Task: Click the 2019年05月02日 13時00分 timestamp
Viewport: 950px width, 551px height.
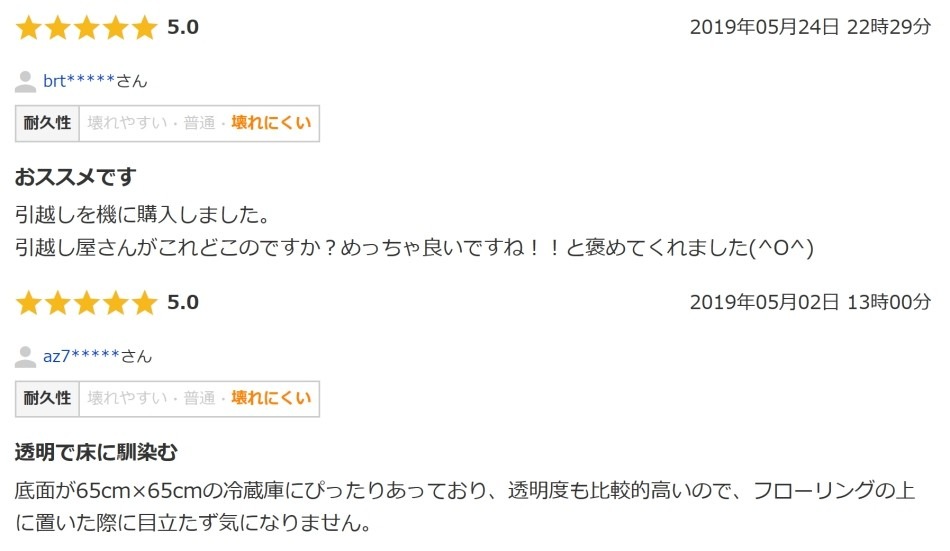Action: click(810, 302)
